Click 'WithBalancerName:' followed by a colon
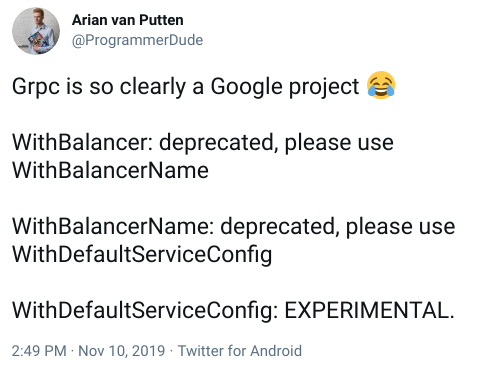Image resolution: width=497 pixels, height=372 pixels. point(113,226)
